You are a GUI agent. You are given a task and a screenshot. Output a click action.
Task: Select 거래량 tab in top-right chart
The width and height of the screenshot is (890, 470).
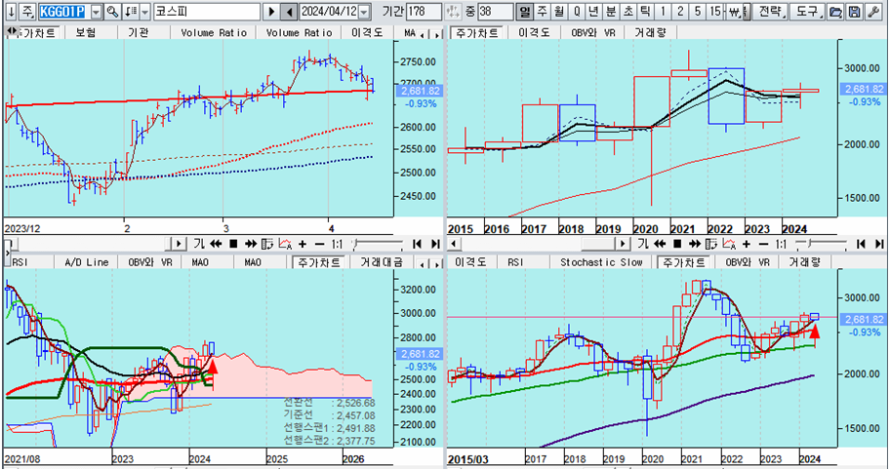[650, 33]
